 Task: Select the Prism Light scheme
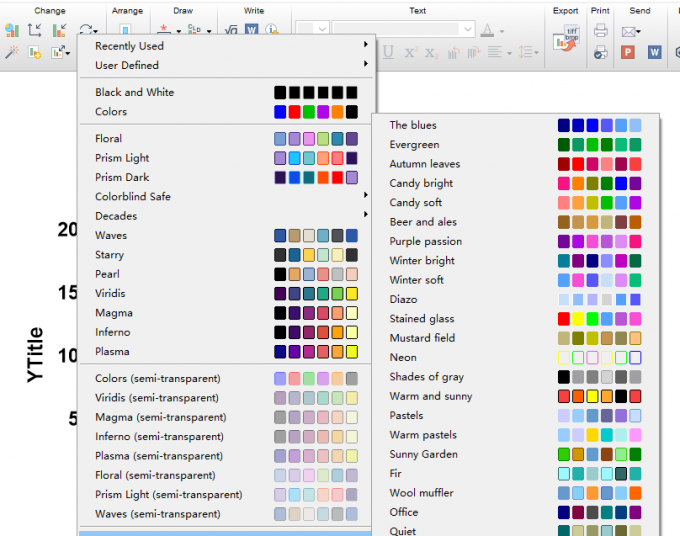pyautogui.click(x=226, y=158)
